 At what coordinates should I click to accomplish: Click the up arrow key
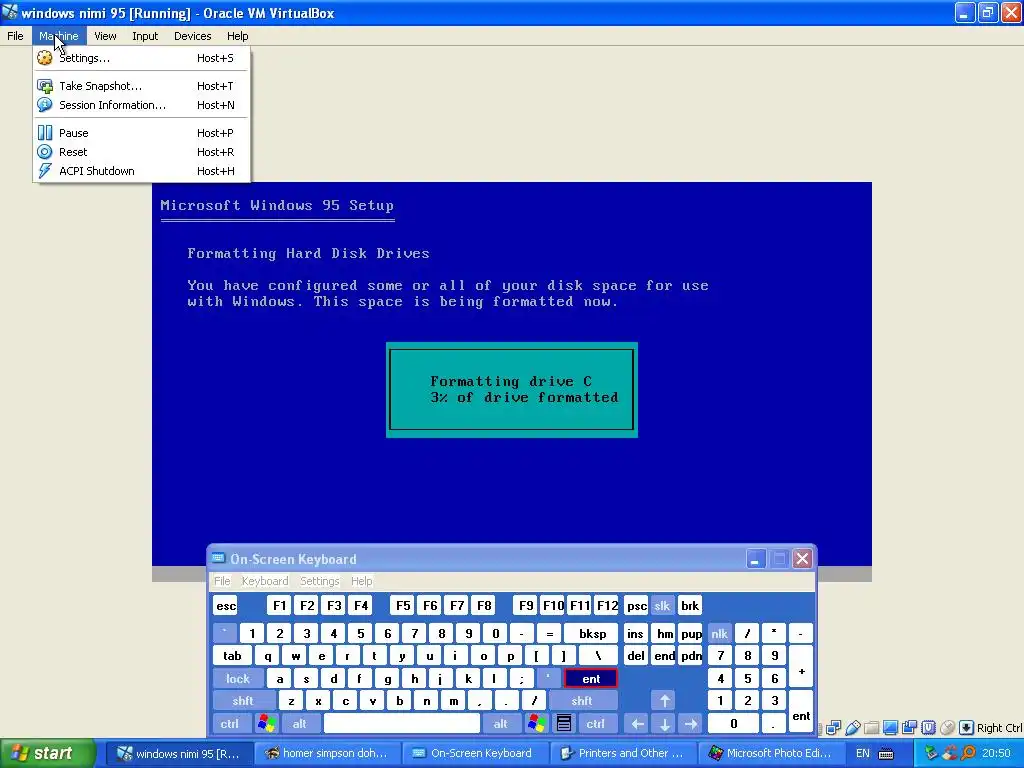click(664, 701)
